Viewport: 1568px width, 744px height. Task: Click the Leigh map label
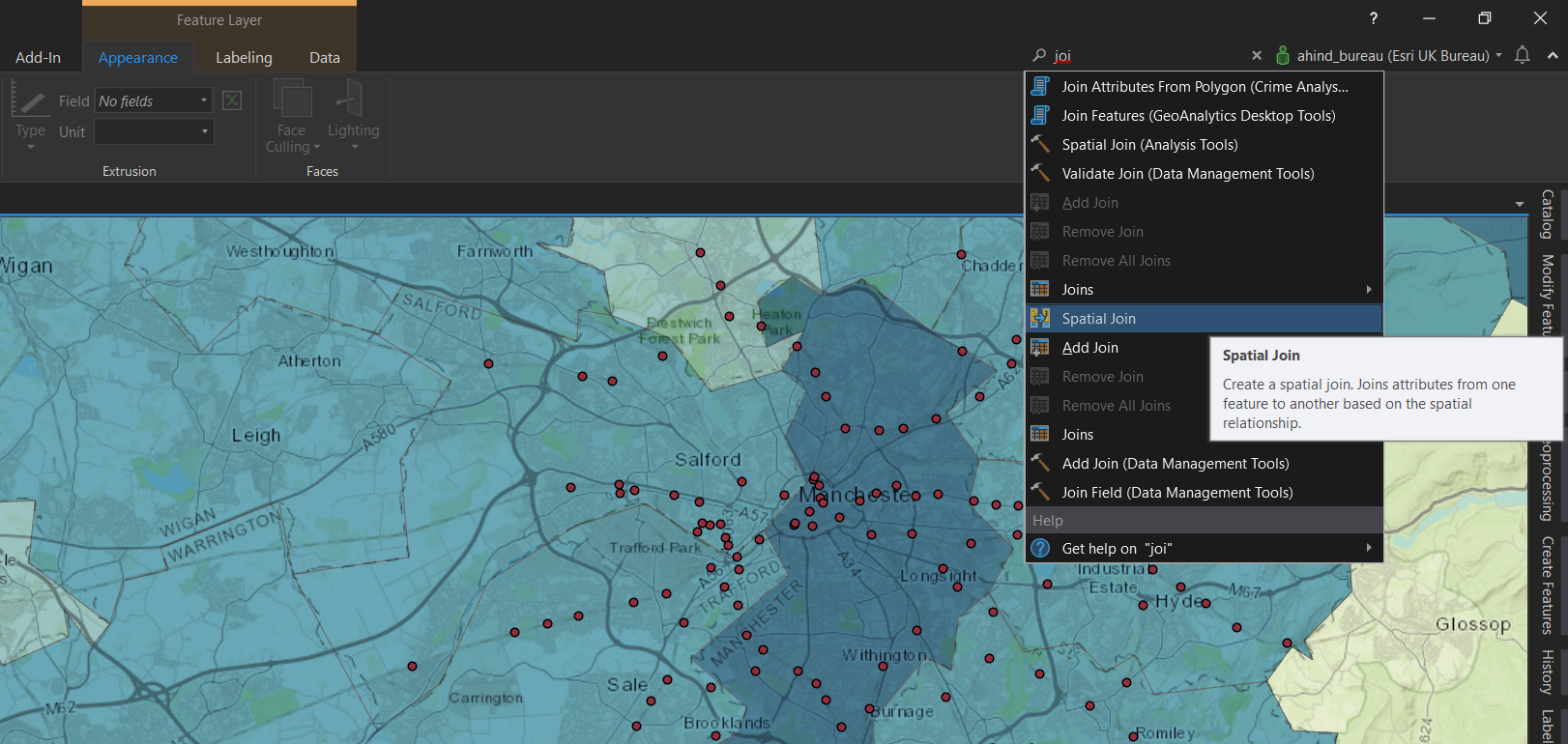[x=256, y=436]
